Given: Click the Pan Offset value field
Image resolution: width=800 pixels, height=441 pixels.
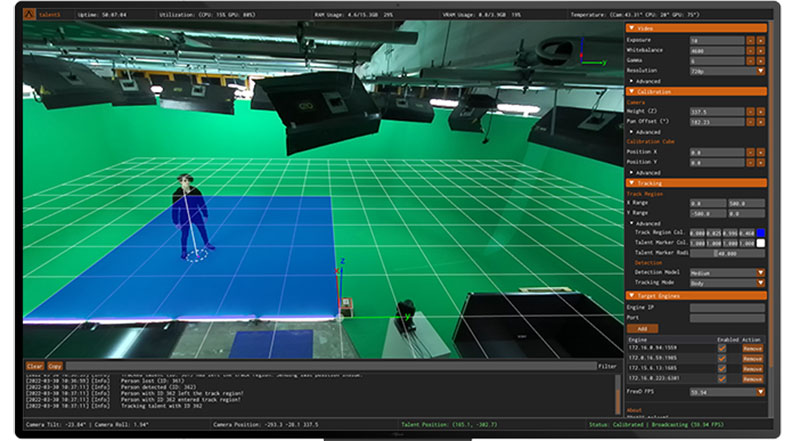Looking at the screenshot, I should pos(717,121).
